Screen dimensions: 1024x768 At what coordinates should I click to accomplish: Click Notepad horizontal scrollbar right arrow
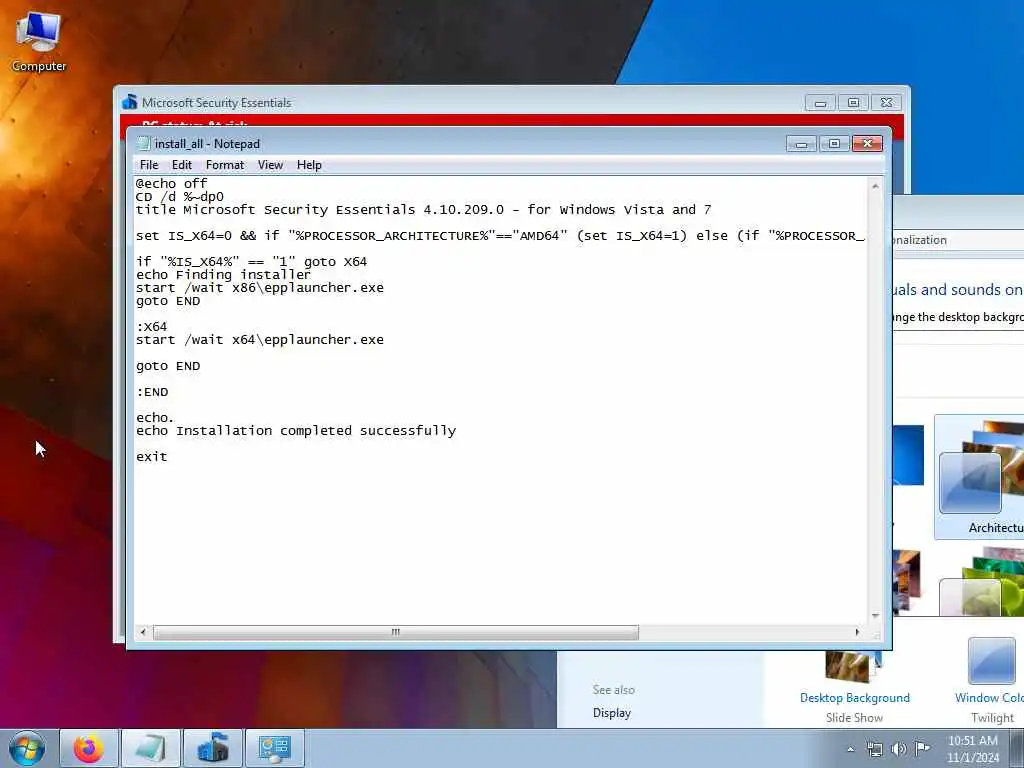pos(857,632)
